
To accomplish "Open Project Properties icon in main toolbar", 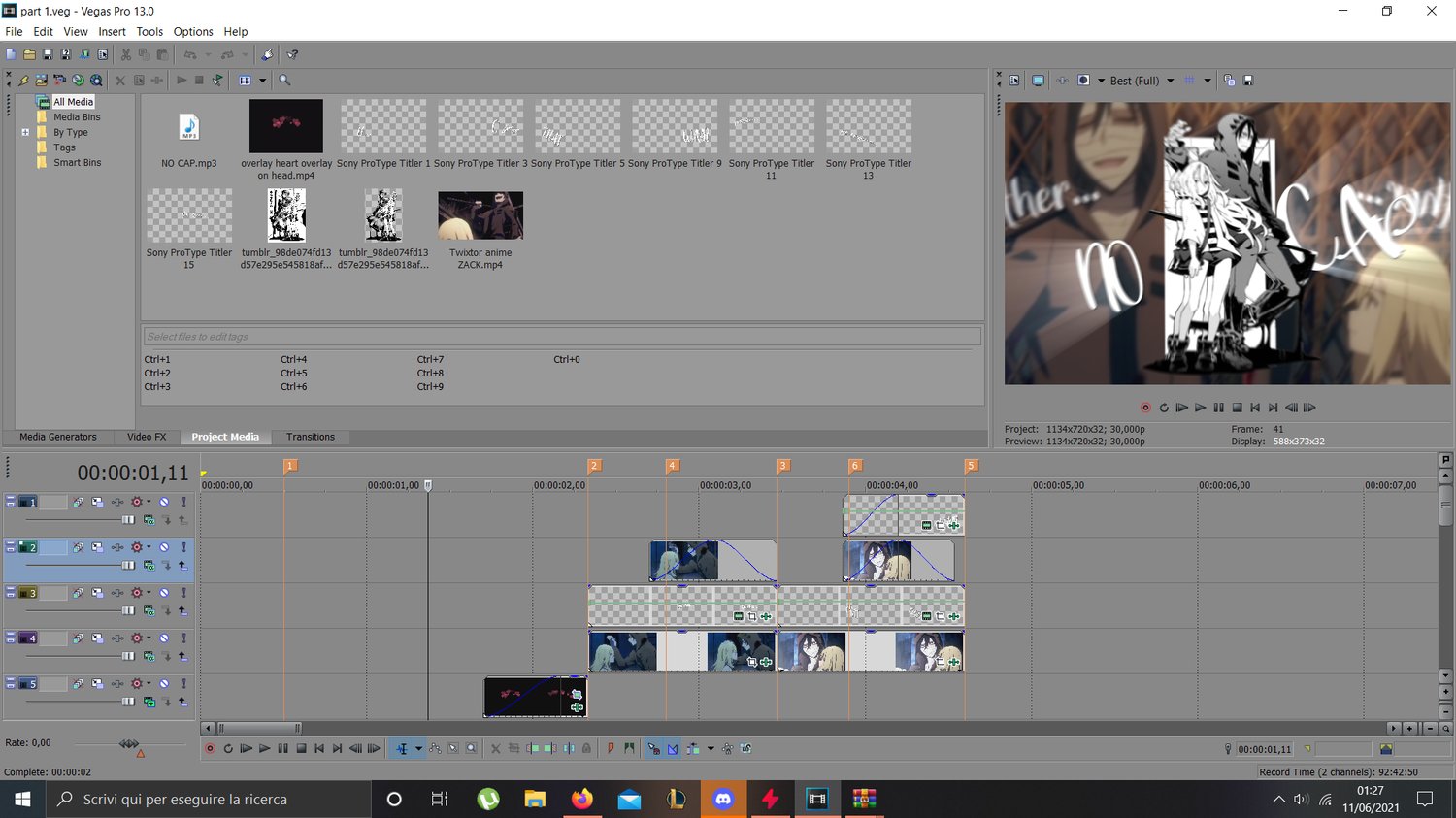I will point(103,55).
